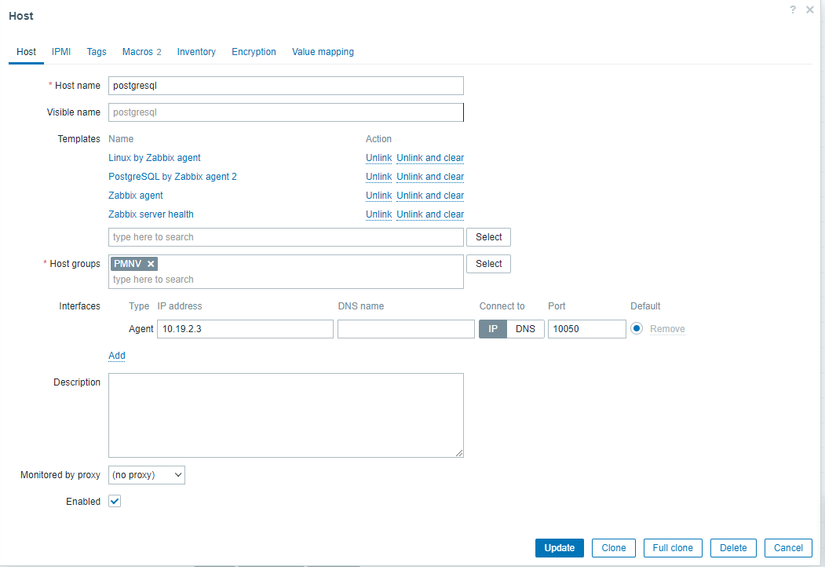
Task: Unlink and clear Zabbix server health
Action: point(430,215)
